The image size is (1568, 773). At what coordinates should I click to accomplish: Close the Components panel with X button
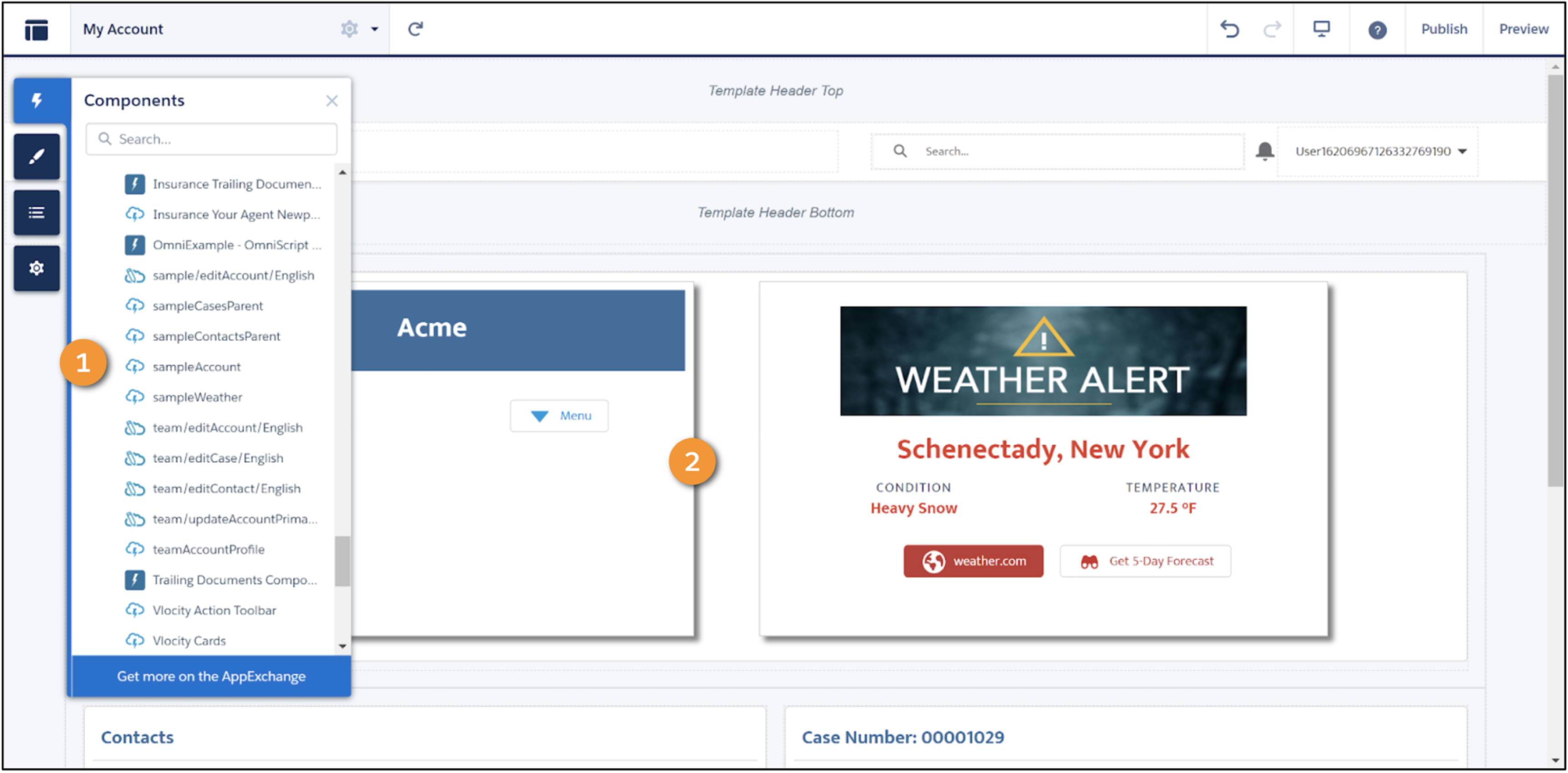coord(332,100)
